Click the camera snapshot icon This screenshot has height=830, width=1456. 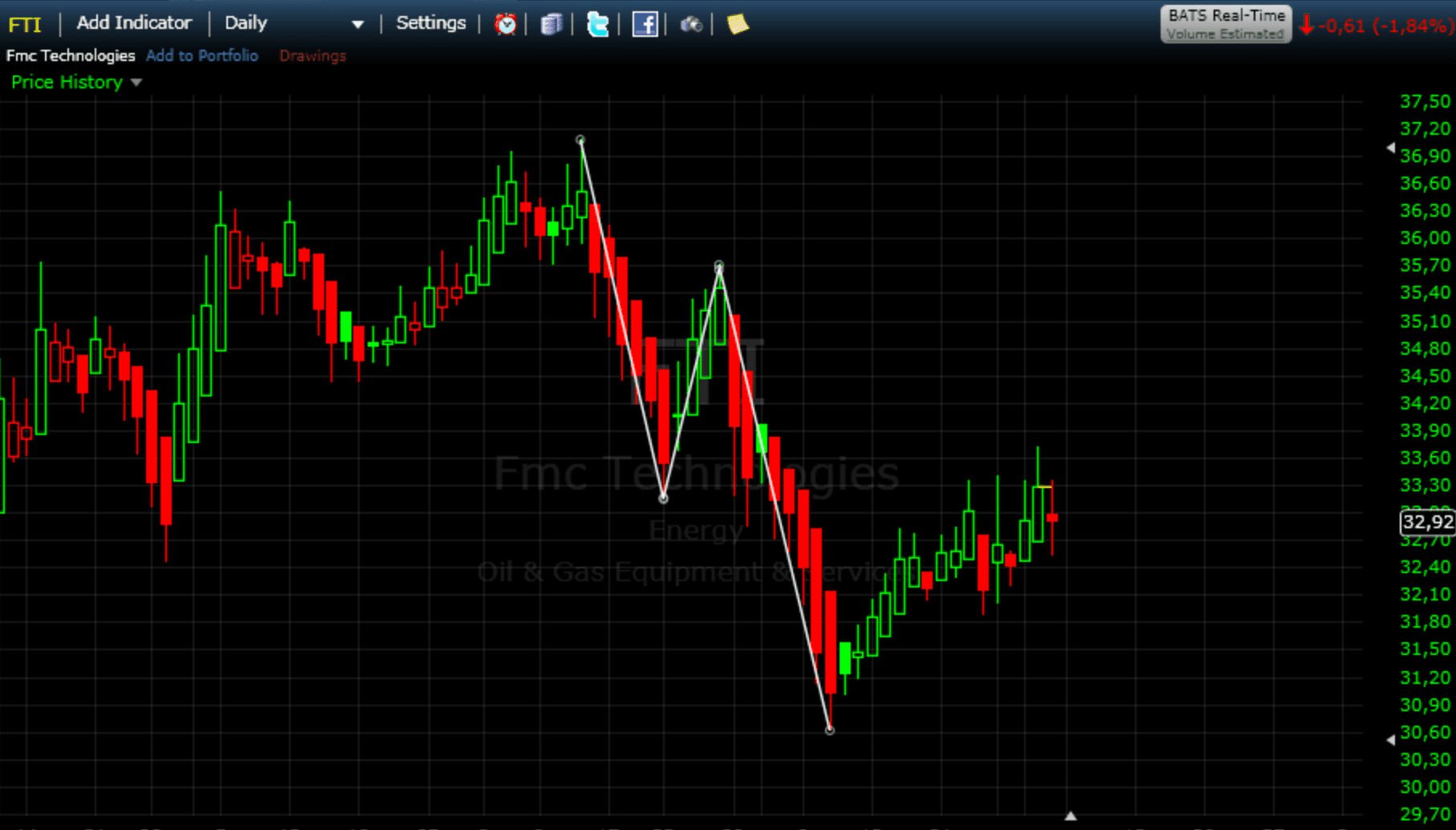click(x=691, y=25)
